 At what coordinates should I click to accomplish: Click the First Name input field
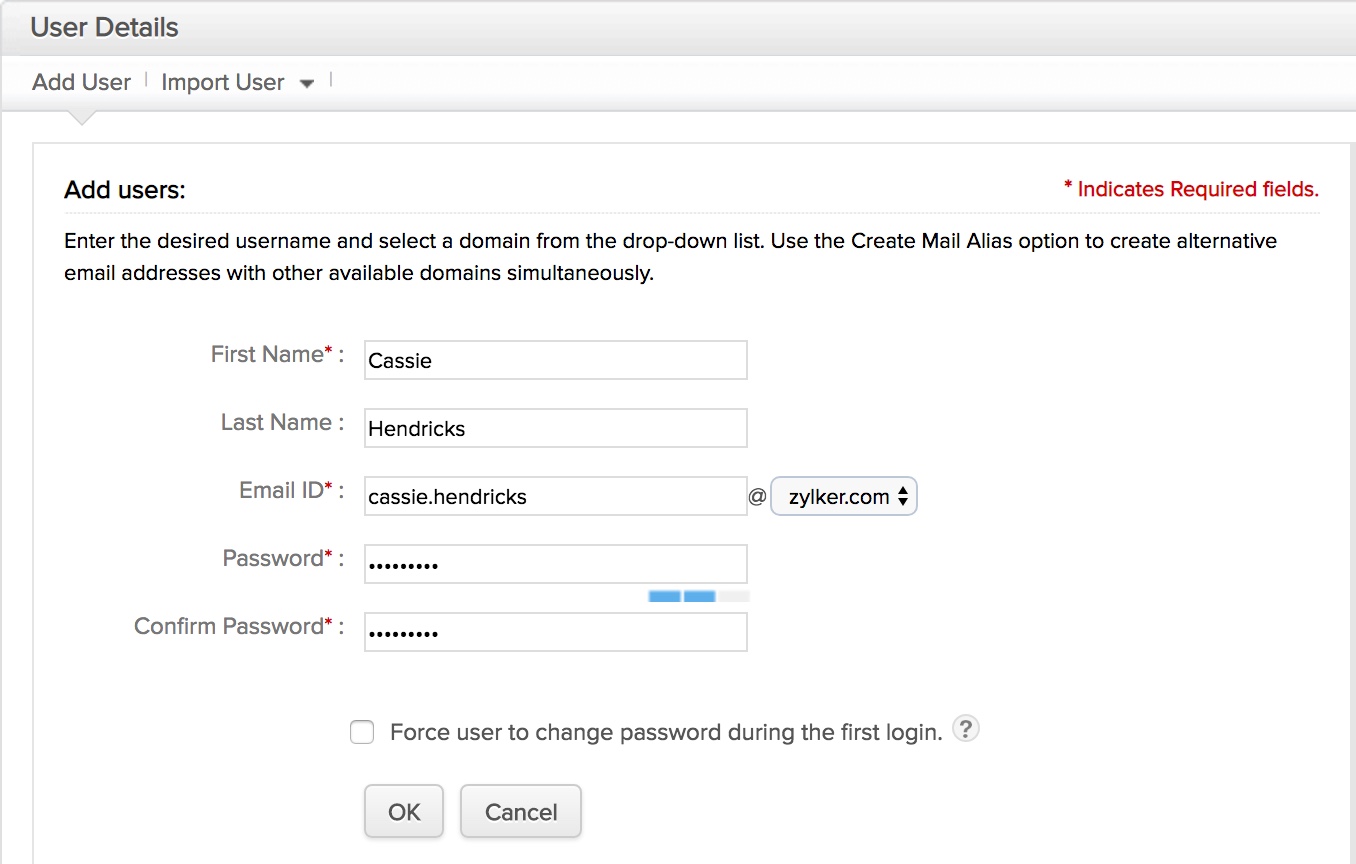(555, 360)
